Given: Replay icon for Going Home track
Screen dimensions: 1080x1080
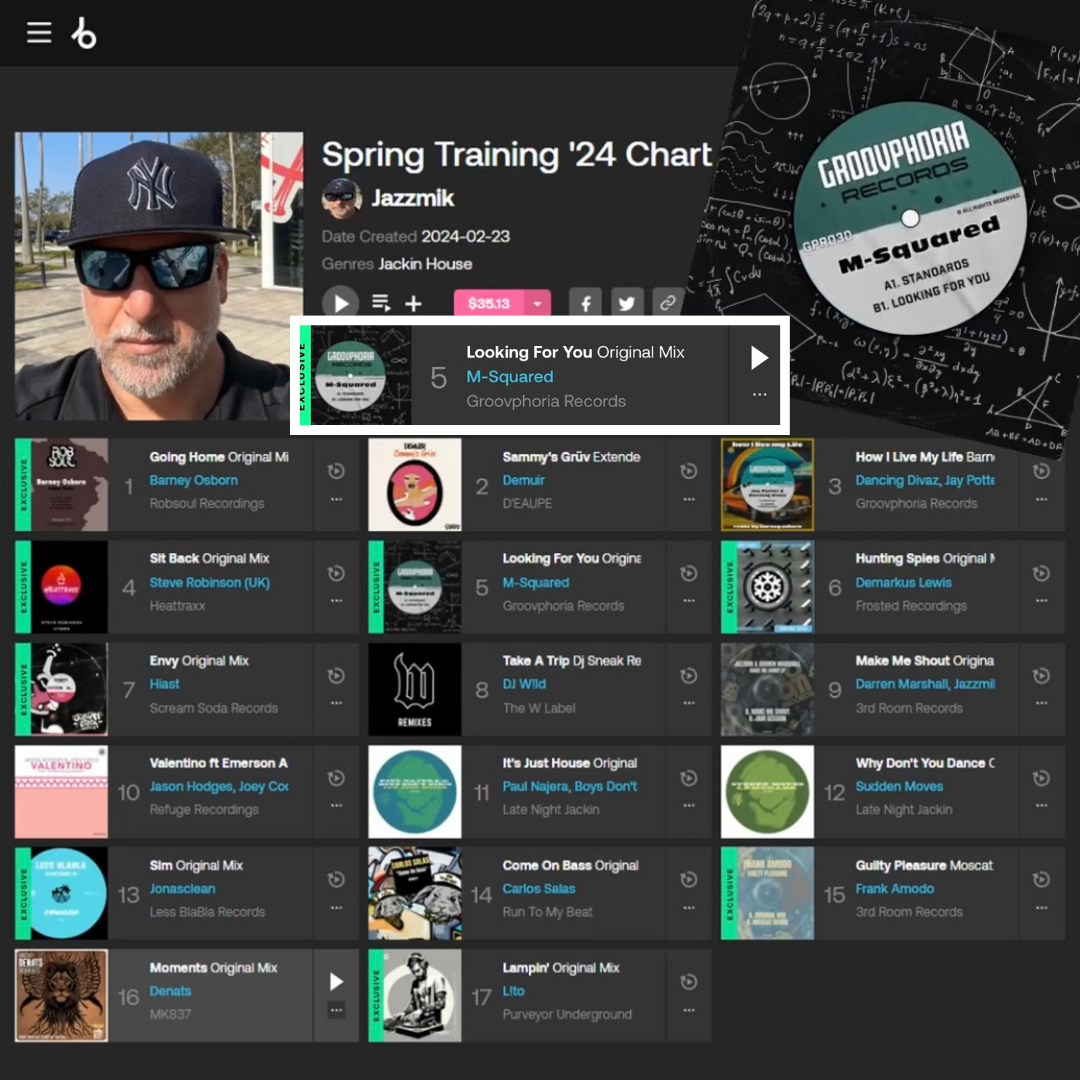Looking at the screenshot, I should pos(336,471).
